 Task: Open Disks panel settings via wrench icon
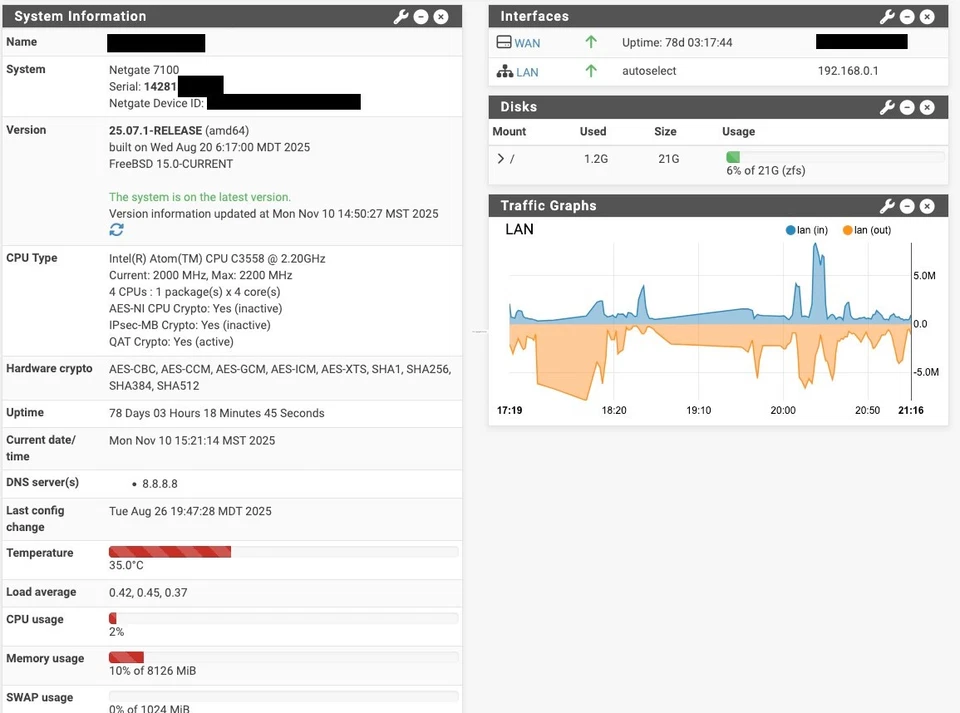pyautogui.click(x=886, y=107)
